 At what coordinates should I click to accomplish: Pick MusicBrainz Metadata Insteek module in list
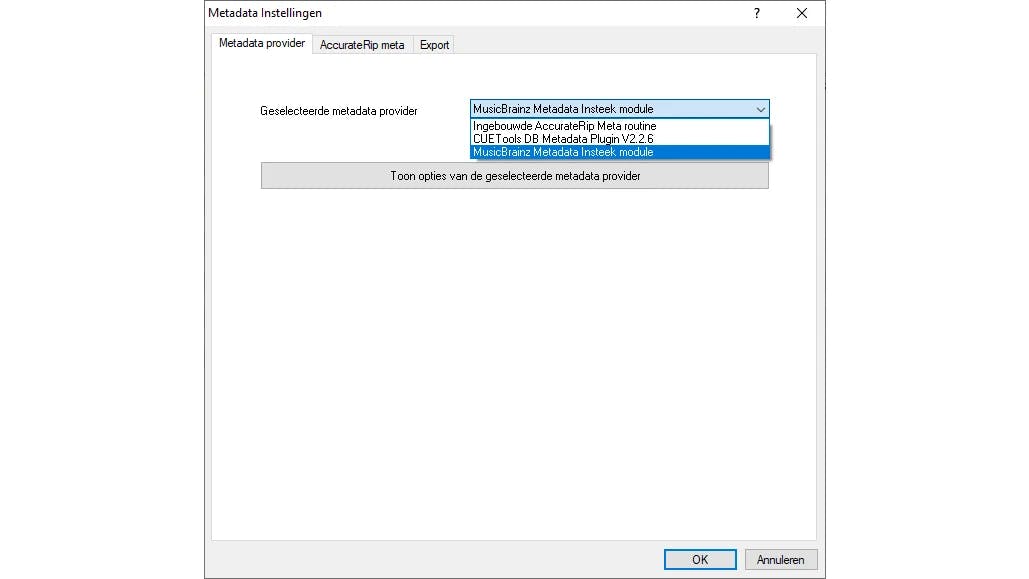click(x=620, y=152)
